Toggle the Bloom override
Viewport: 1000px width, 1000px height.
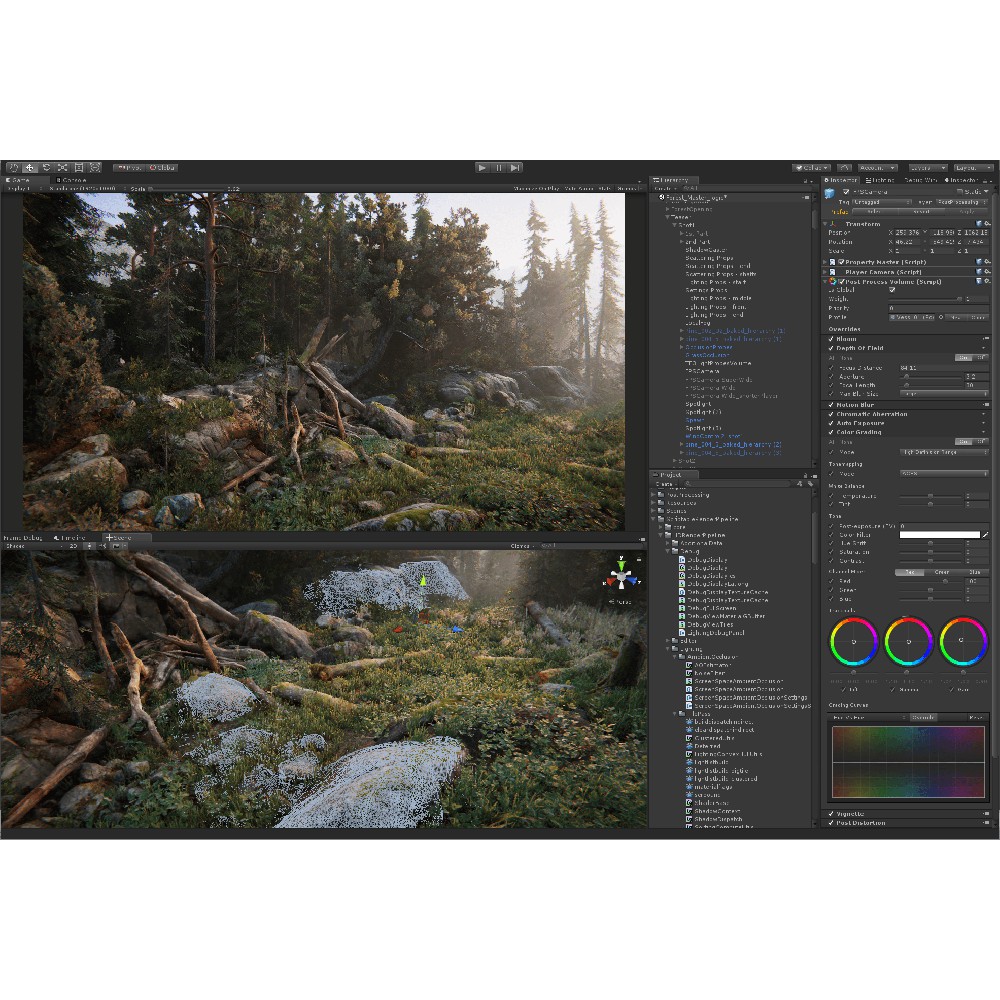click(x=831, y=339)
